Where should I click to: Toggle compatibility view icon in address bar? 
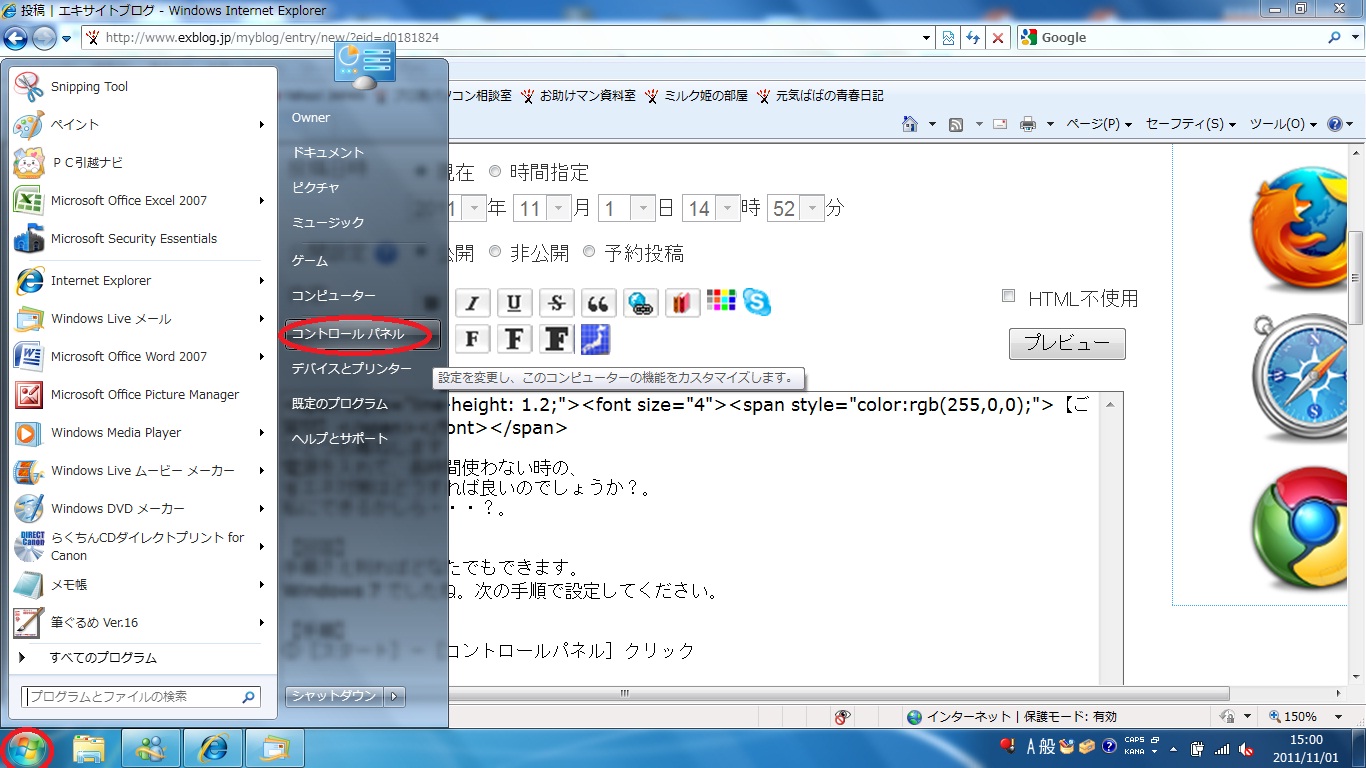(949, 38)
